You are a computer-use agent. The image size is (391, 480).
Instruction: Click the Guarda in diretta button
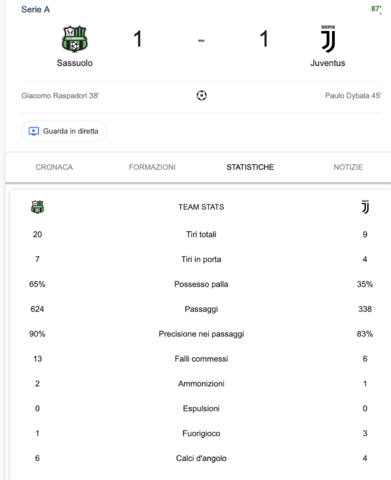[64, 131]
